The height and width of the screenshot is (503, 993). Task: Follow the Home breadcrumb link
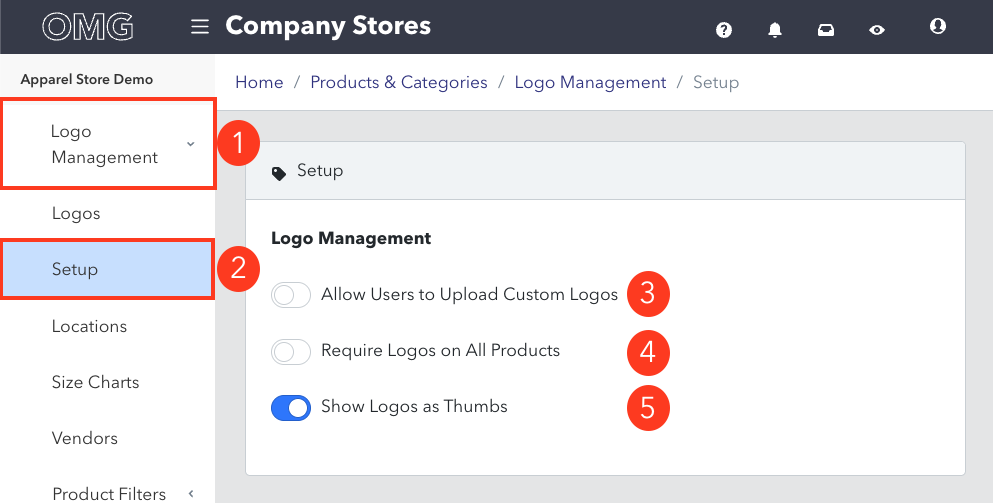pyautogui.click(x=259, y=82)
